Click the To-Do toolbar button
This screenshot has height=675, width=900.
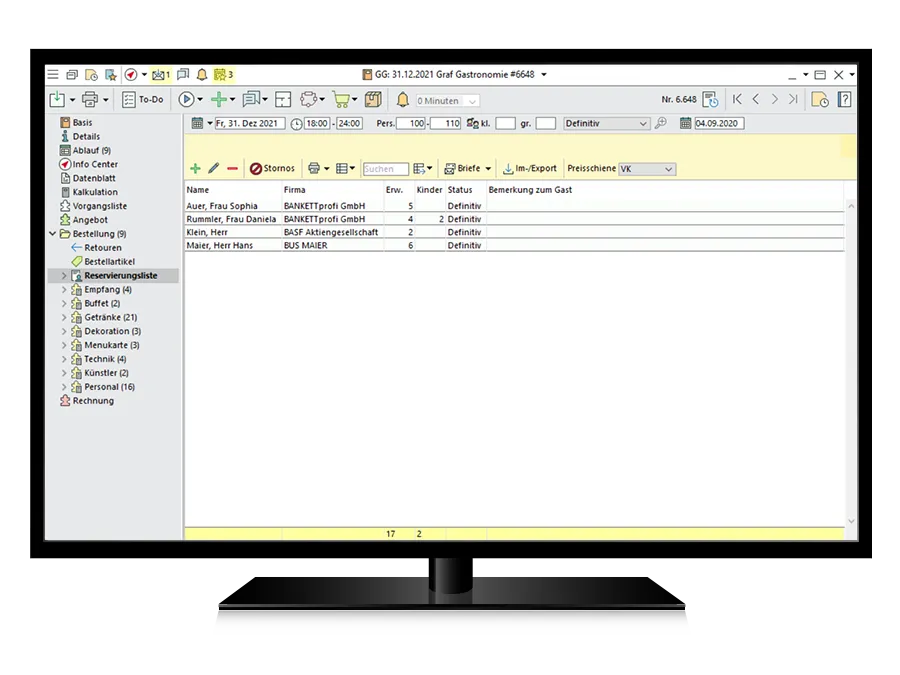coord(143,100)
